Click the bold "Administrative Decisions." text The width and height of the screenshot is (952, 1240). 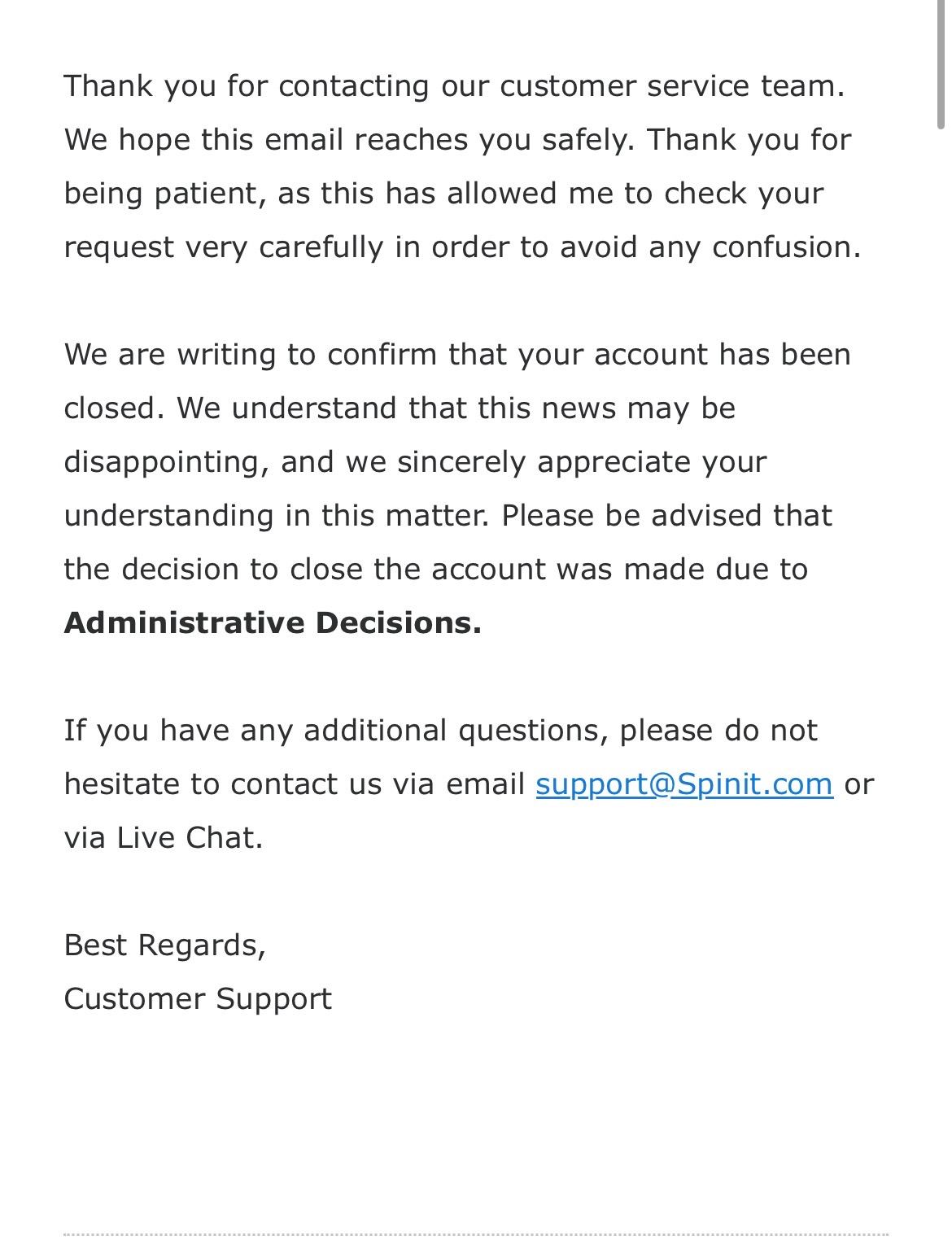[273, 623]
